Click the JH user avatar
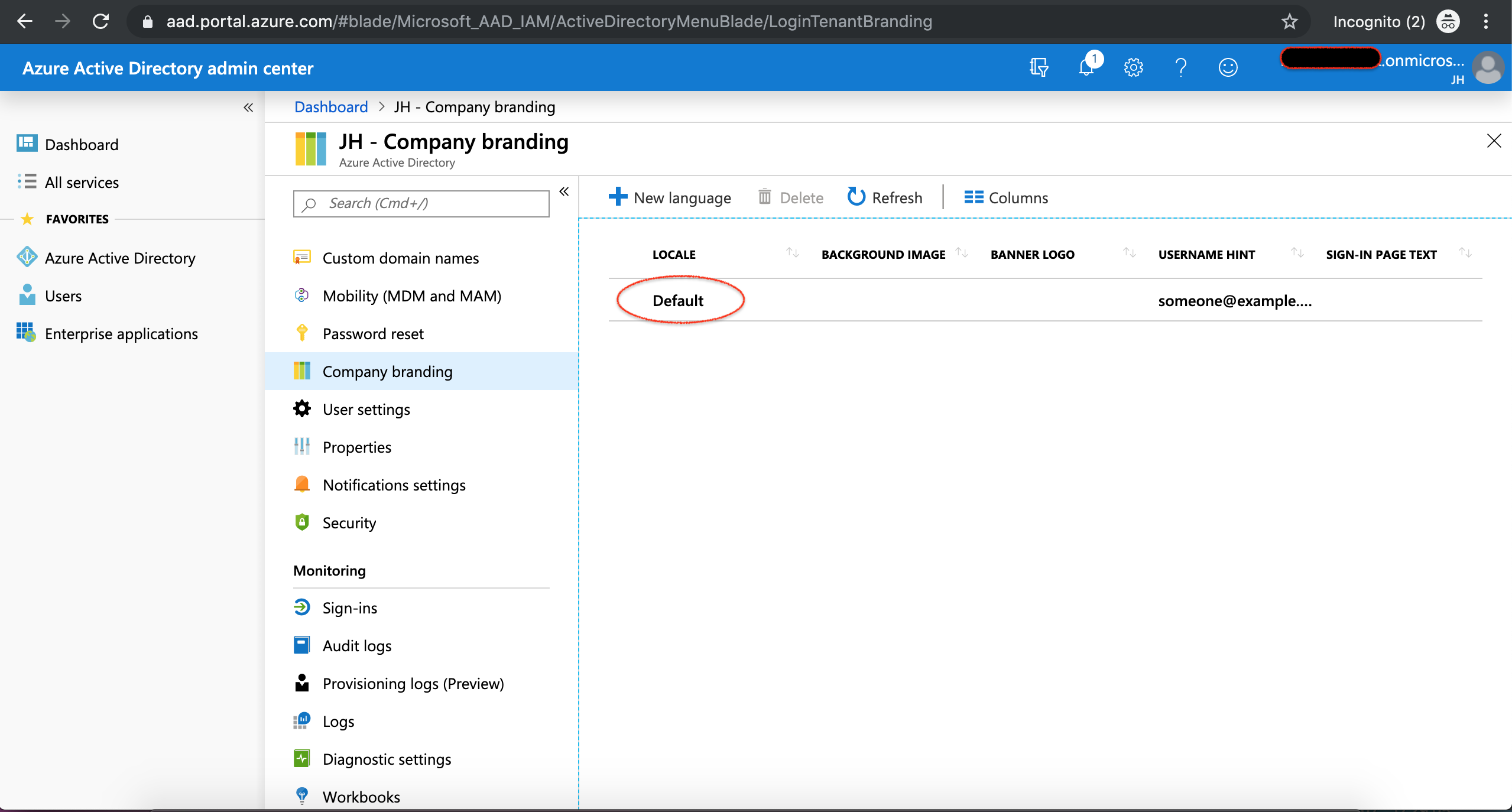This screenshot has width=1512, height=812. click(x=1488, y=67)
